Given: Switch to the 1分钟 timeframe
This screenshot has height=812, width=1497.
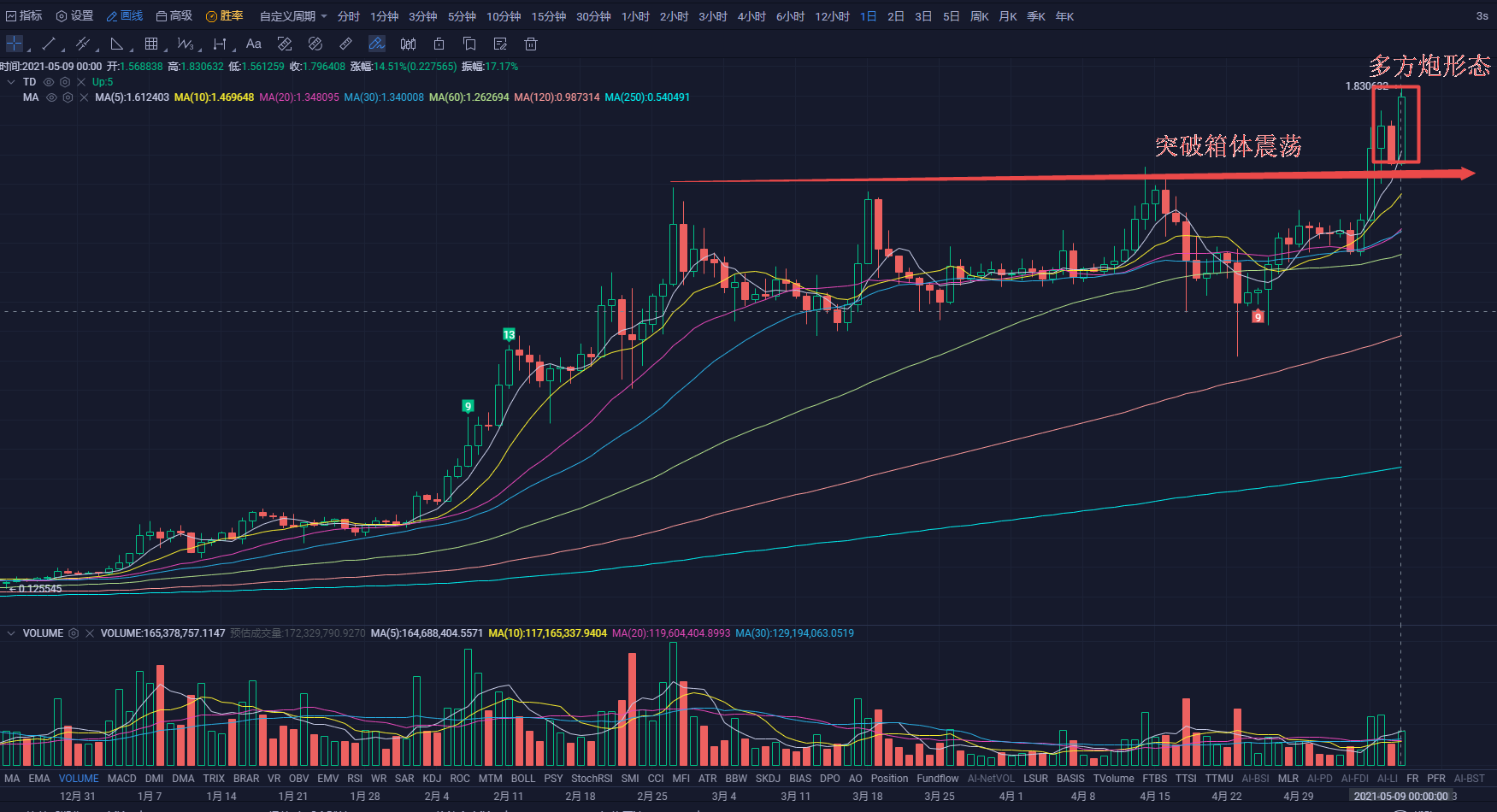Looking at the screenshot, I should click(385, 16).
